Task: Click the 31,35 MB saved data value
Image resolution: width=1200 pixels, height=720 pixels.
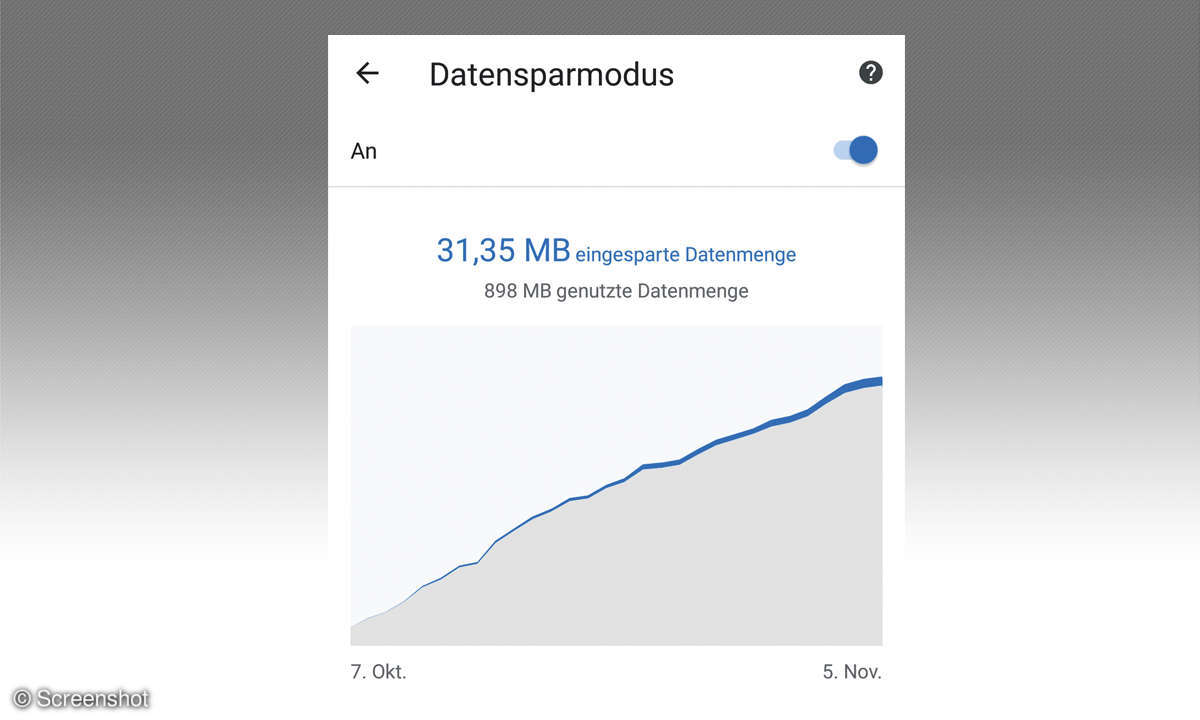Action: pos(503,250)
